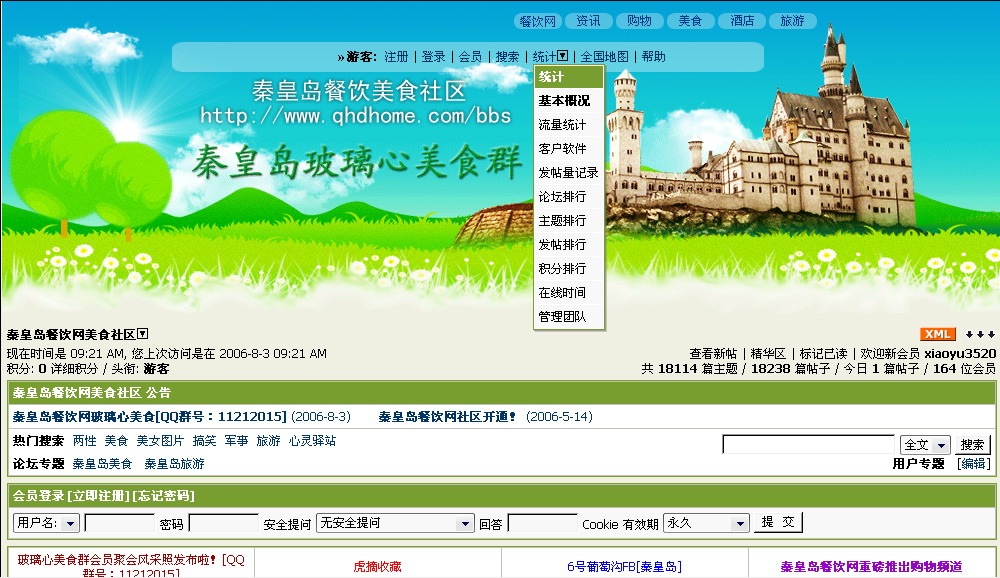This screenshot has width=1000, height=578.
Task: Open forum topic 秦皇岛美食
Action: [x=102, y=464]
